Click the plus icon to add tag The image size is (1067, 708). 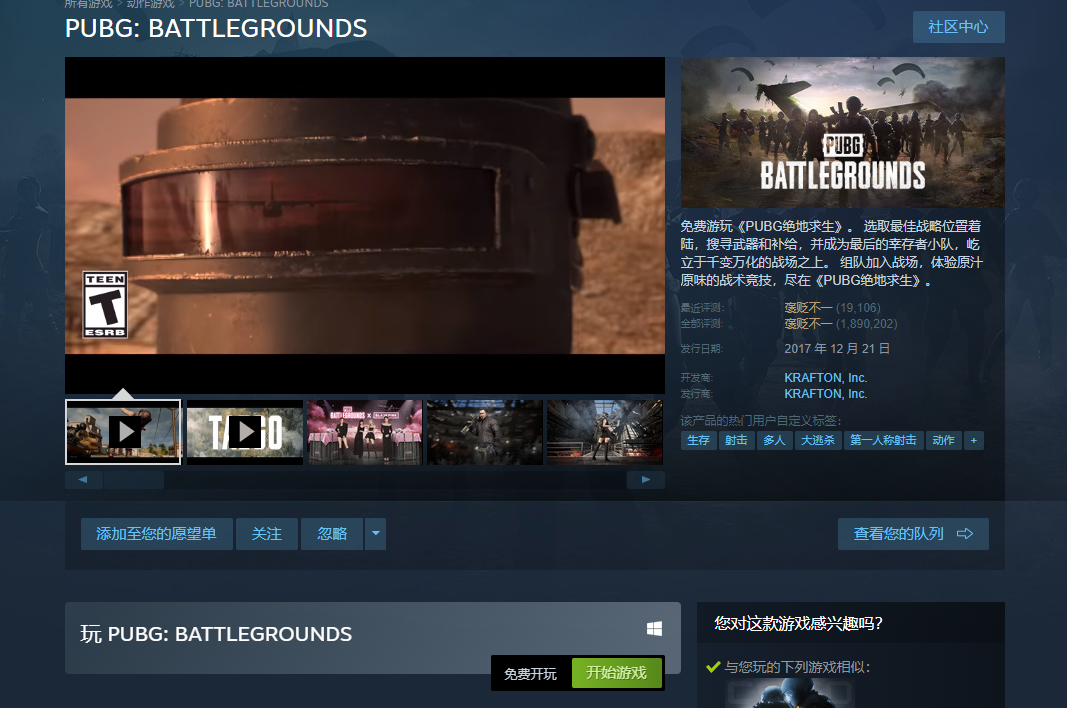[x=973, y=440]
